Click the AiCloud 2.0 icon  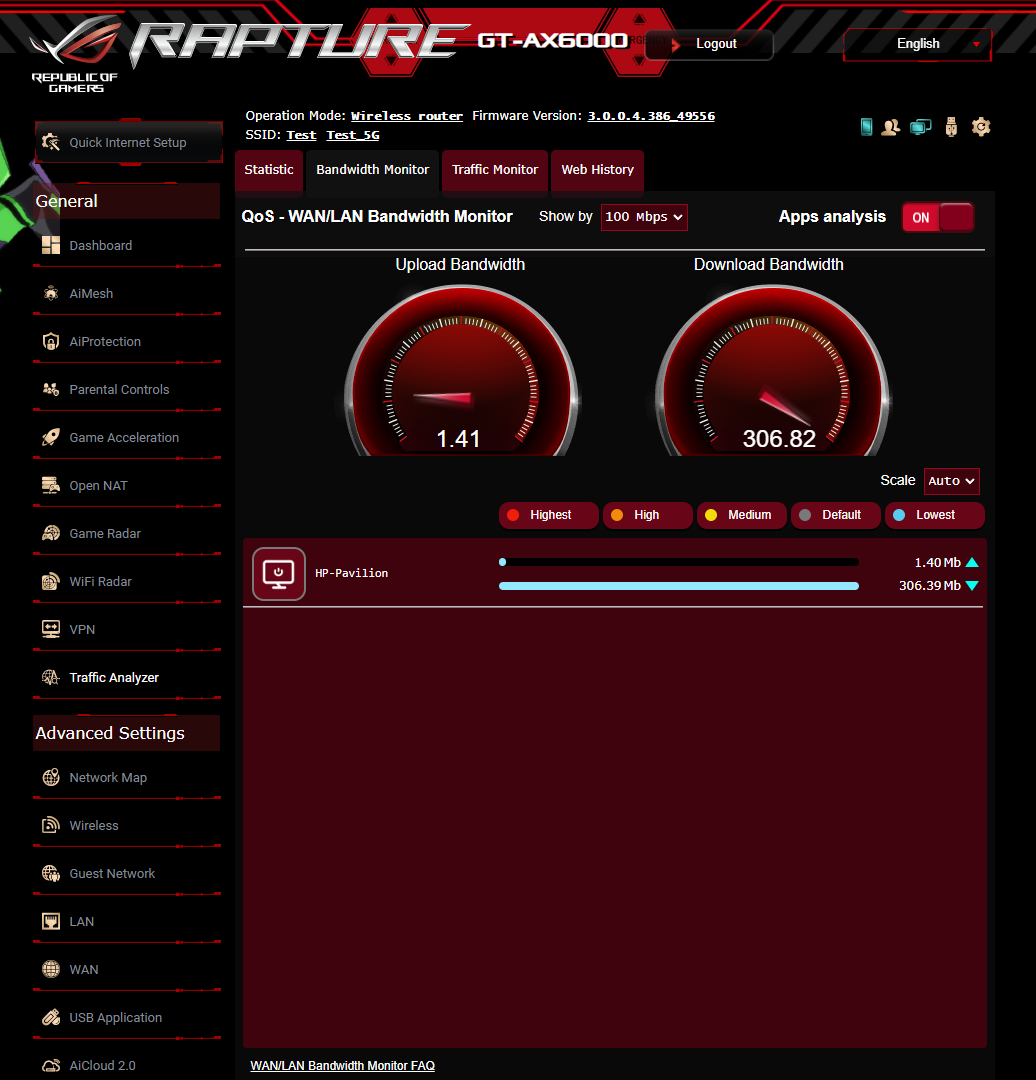tap(50, 1066)
